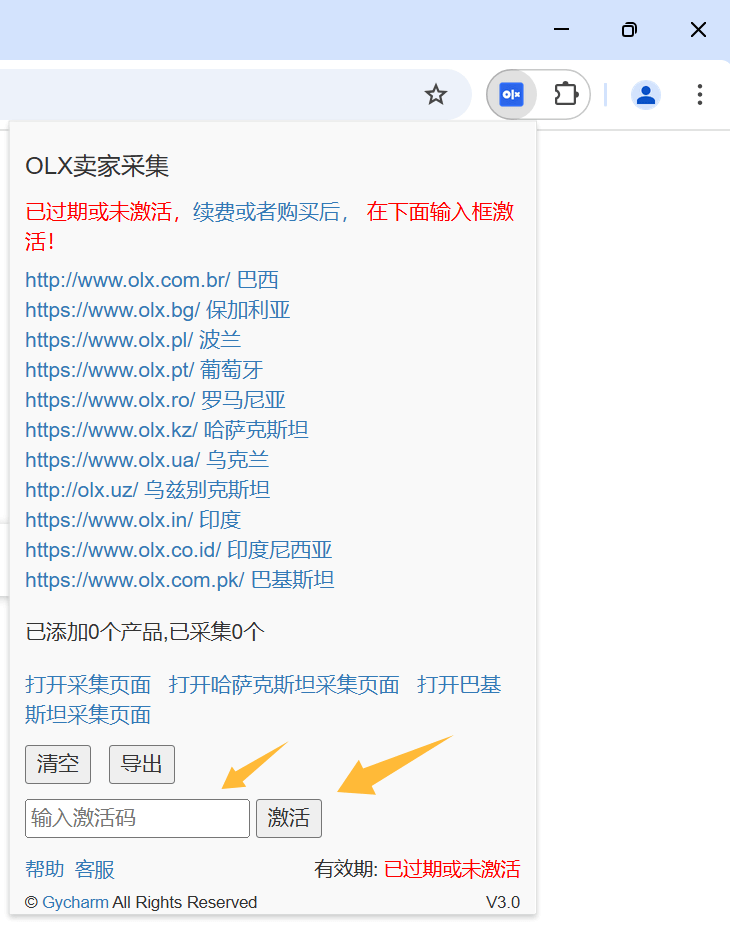Viewport: 730px width, 932px height.
Task: Open the Chrome profile avatar
Action: [x=646, y=95]
